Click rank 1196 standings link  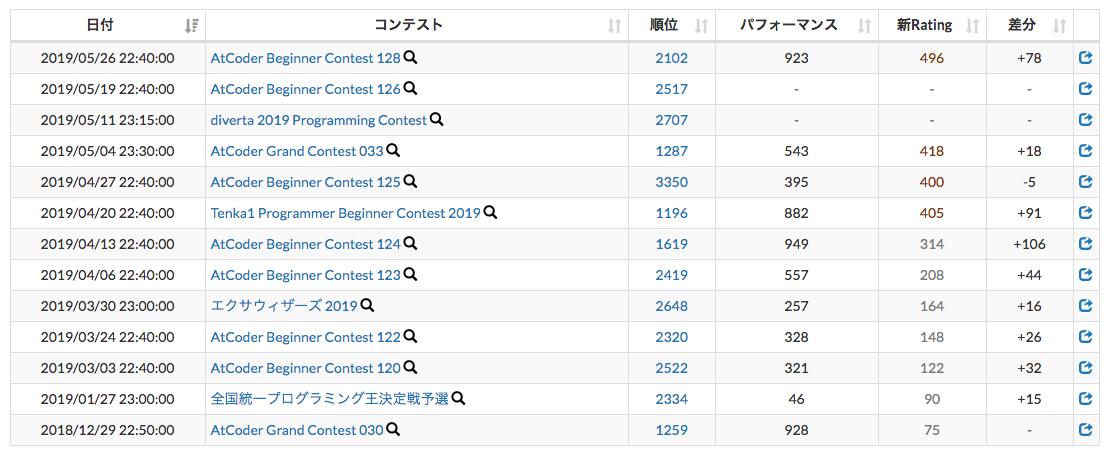click(x=671, y=213)
